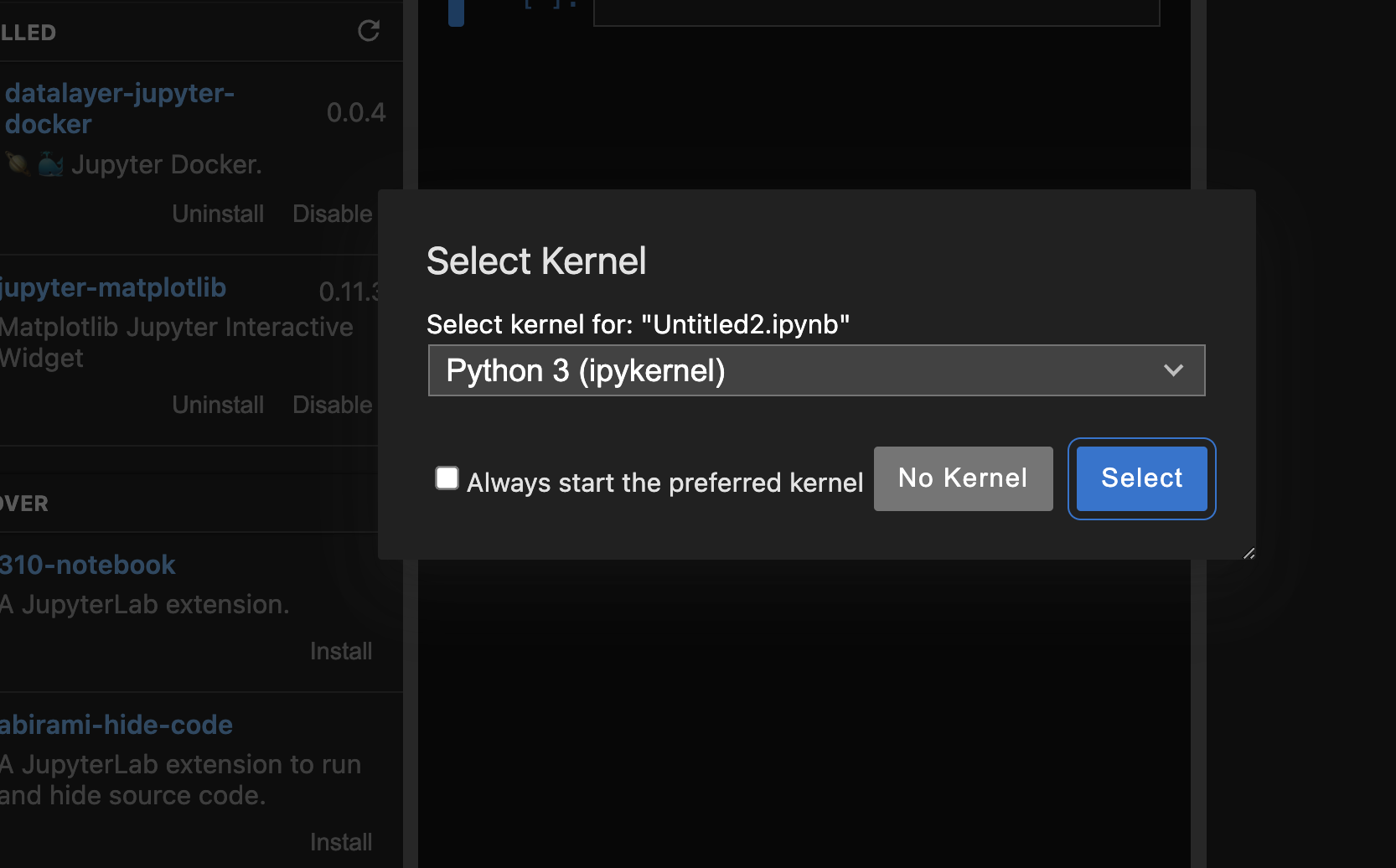The height and width of the screenshot is (868, 1396).
Task: Check Always start the preferred kernel
Action: tap(447, 478)
